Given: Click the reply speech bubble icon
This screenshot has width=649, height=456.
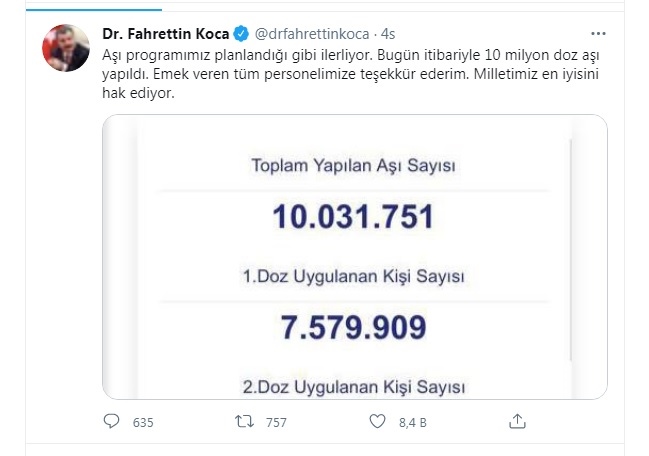Looking at the screenshot, I should pyautogui.click(x=112, y=421).
